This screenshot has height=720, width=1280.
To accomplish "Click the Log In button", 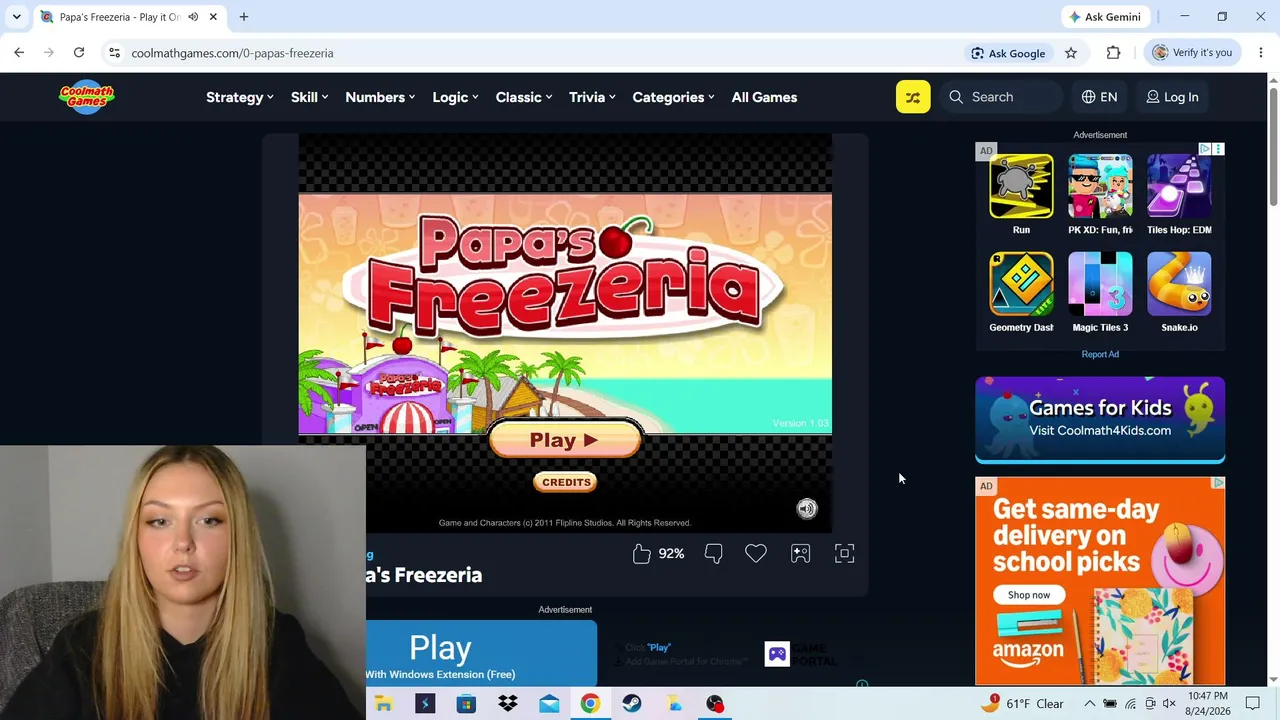I will (1172, 97).
